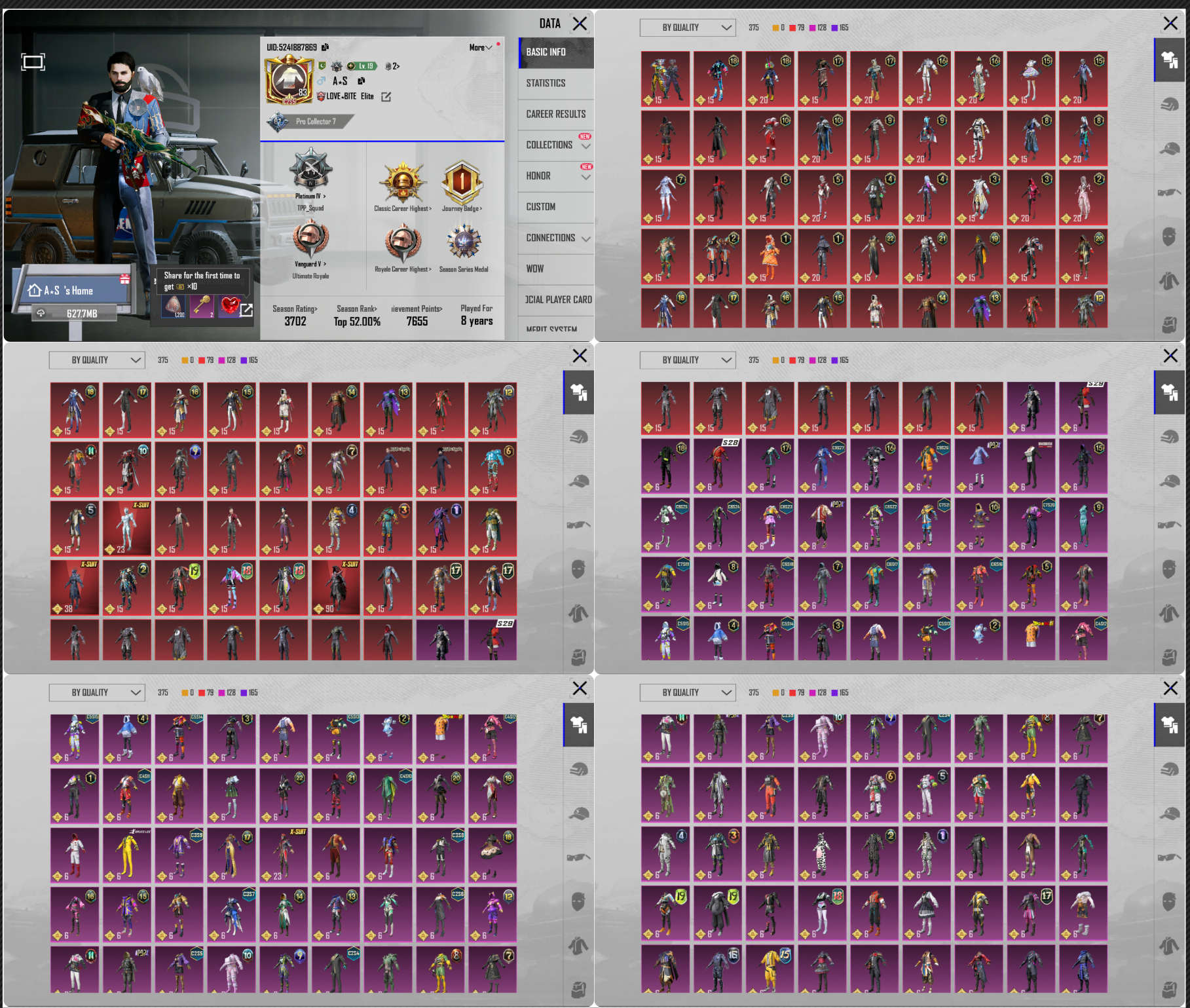Switch to the BASIC INFO tab
The height and width of the screenshot is (1008, 1190).
tap(556, 52)
